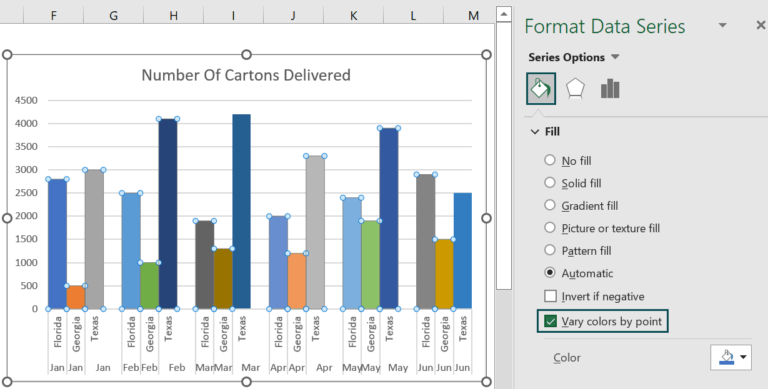Select column F header
The image size is (768, 389).
pyautogui.click(x=53, y=15)
